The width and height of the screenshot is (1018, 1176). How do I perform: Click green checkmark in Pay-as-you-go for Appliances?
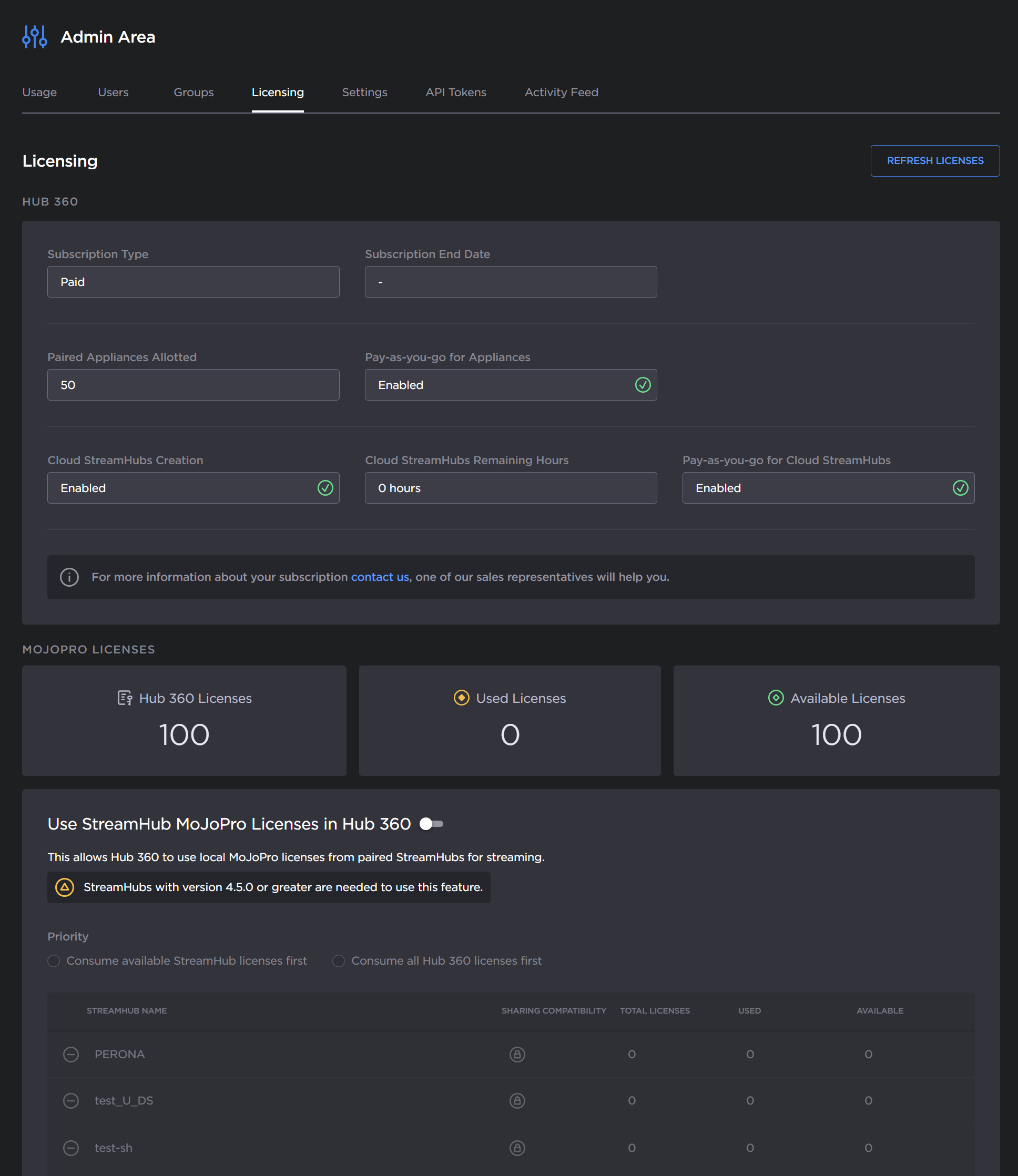643,385
